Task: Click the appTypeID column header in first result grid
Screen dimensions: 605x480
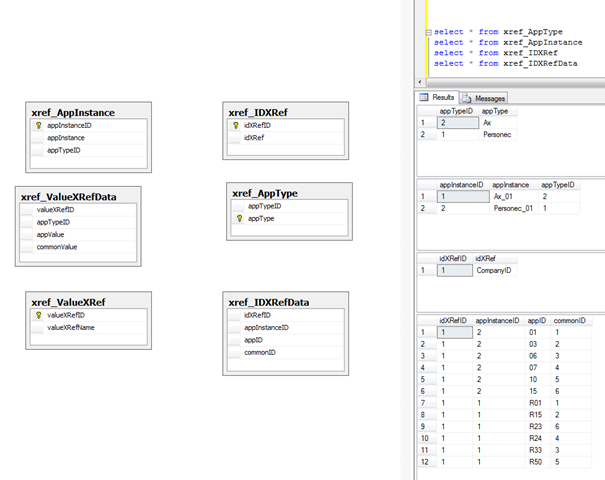Action: coord(458,111)
